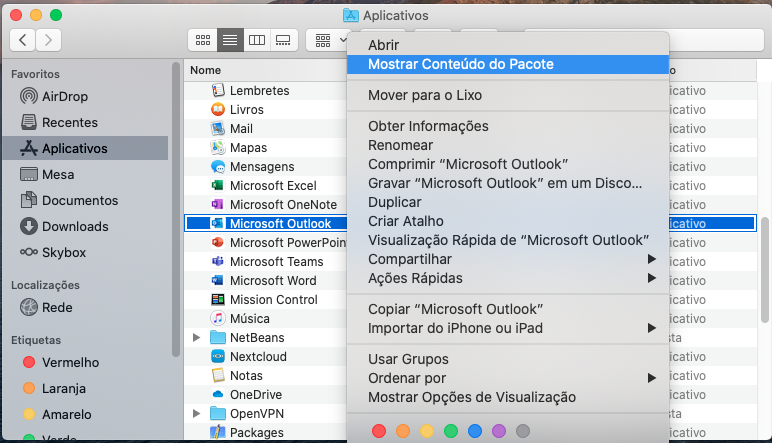
Task: Open the group-by dropdown in toolbar
Action: (x=329, y=40)
